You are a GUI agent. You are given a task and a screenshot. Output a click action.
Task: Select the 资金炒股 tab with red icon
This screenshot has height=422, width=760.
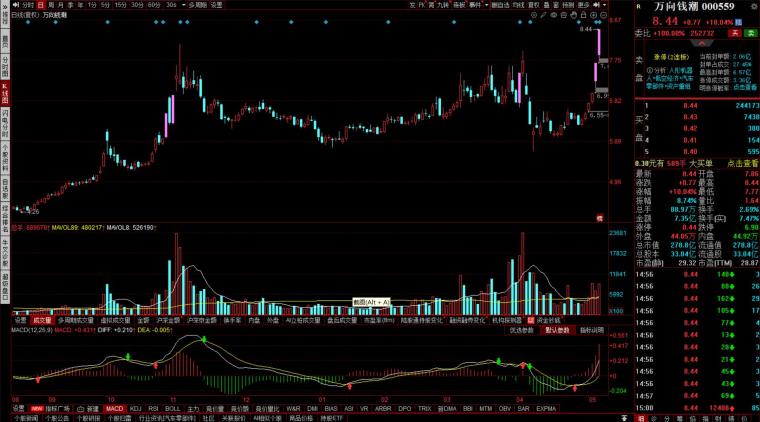click(544, 320)
